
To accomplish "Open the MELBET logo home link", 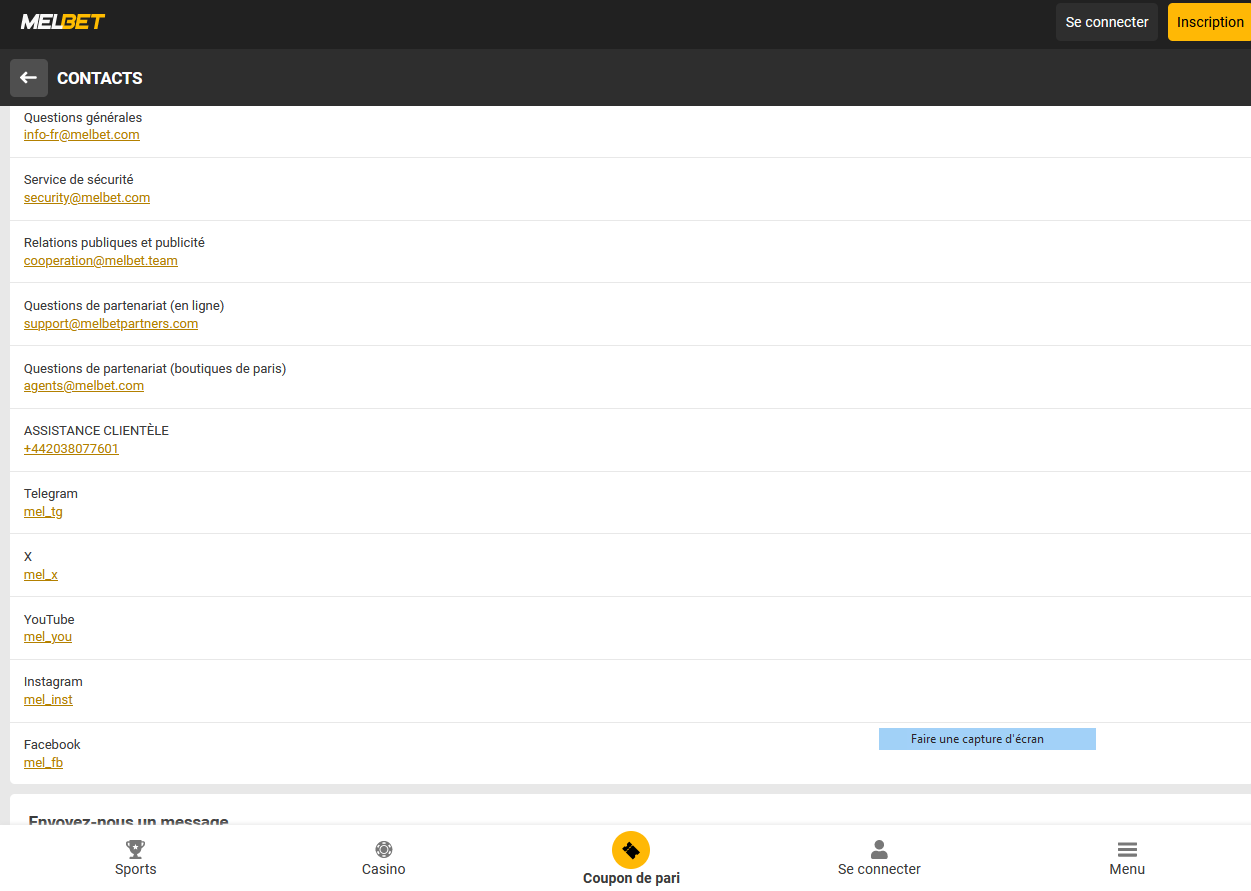I will tap(63, 21).
